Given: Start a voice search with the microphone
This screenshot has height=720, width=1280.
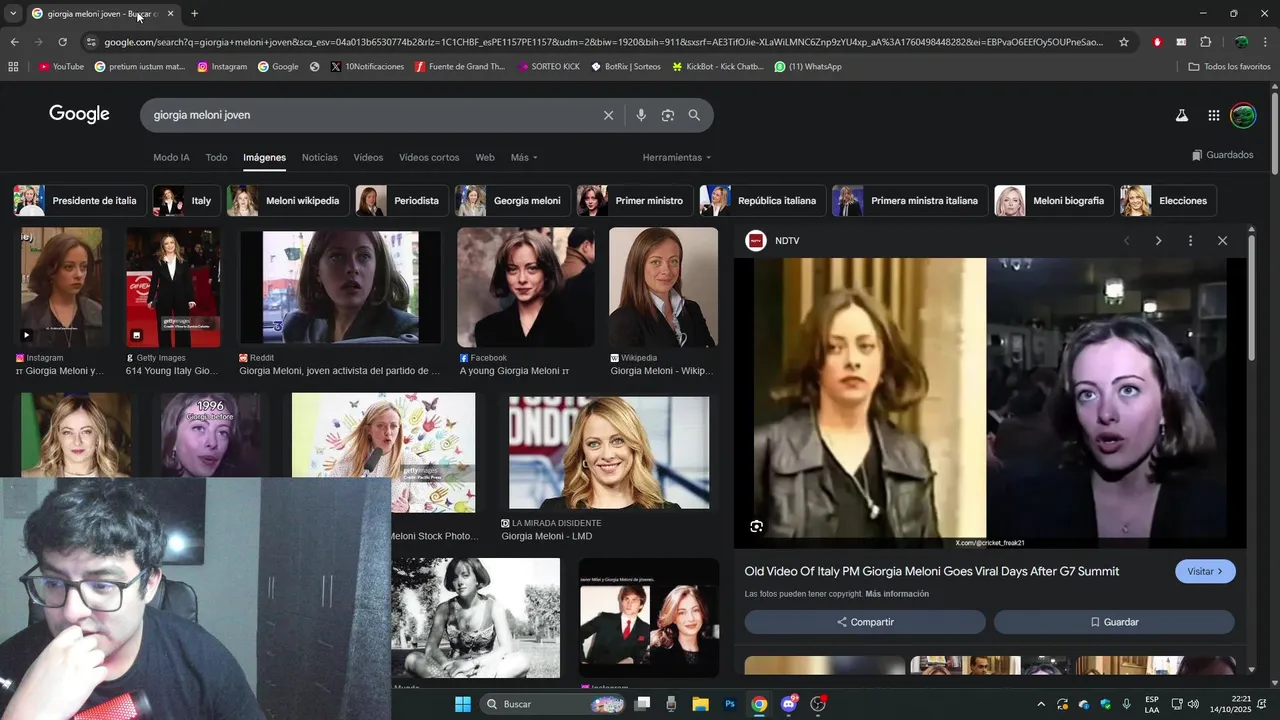Looking at the screenshot, I should (641, 115).
